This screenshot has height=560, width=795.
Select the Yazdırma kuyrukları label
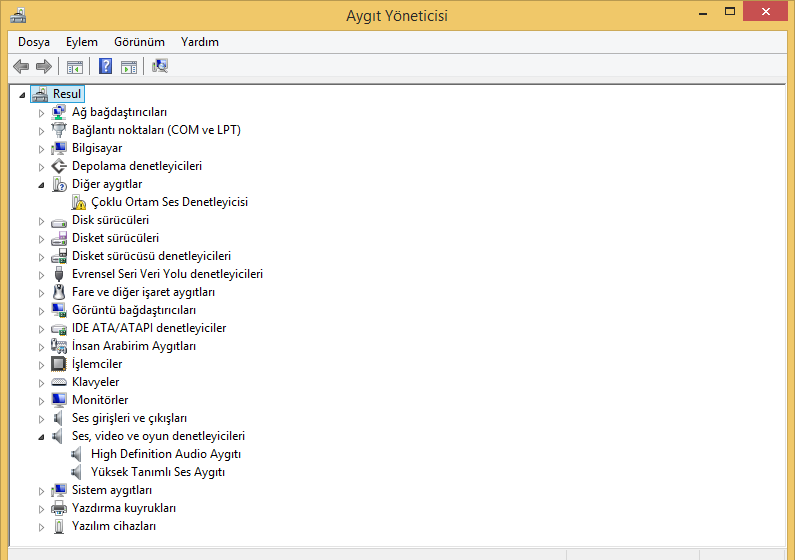tap(124, 508)
